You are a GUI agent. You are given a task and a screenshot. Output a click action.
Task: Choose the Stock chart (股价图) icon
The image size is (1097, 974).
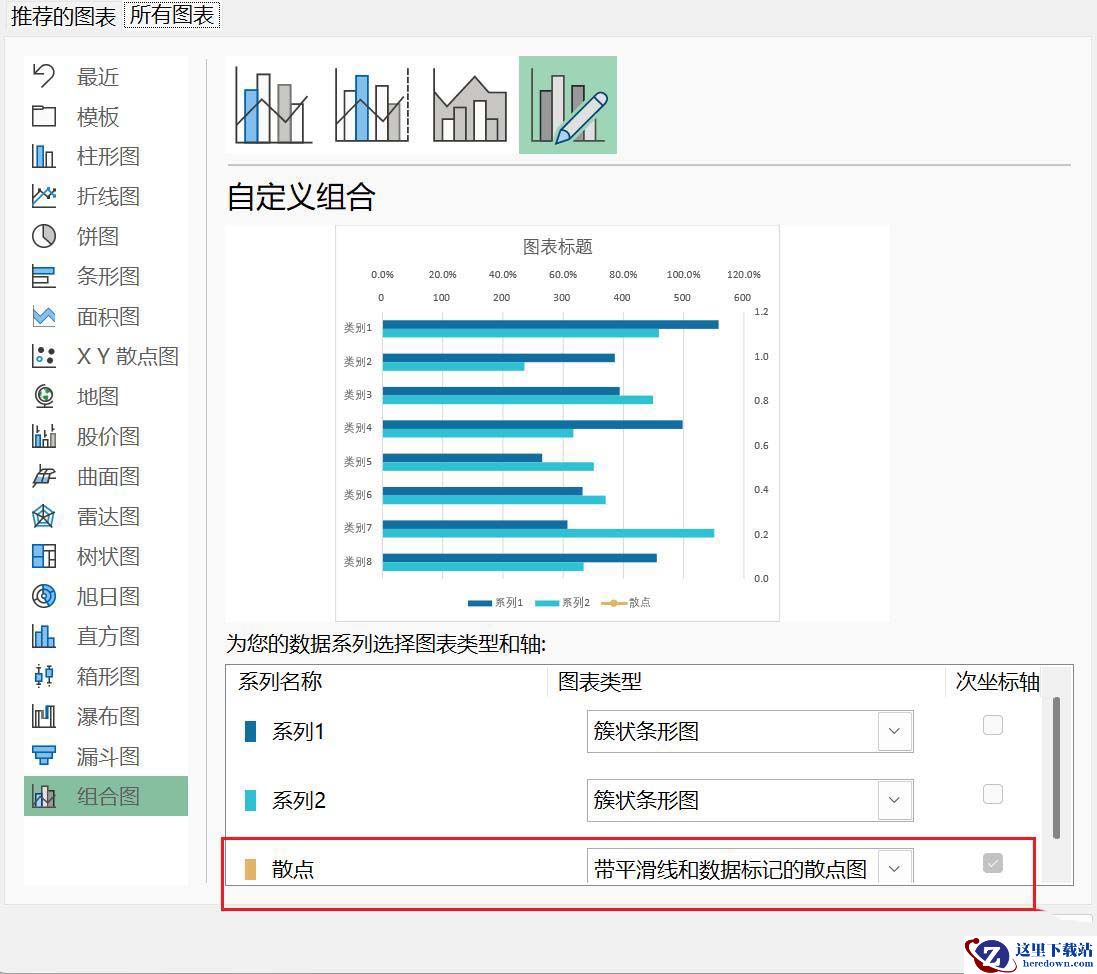[44, 436]
